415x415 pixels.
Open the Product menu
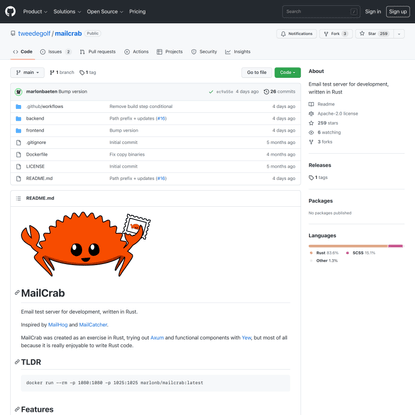click(35, 12)
